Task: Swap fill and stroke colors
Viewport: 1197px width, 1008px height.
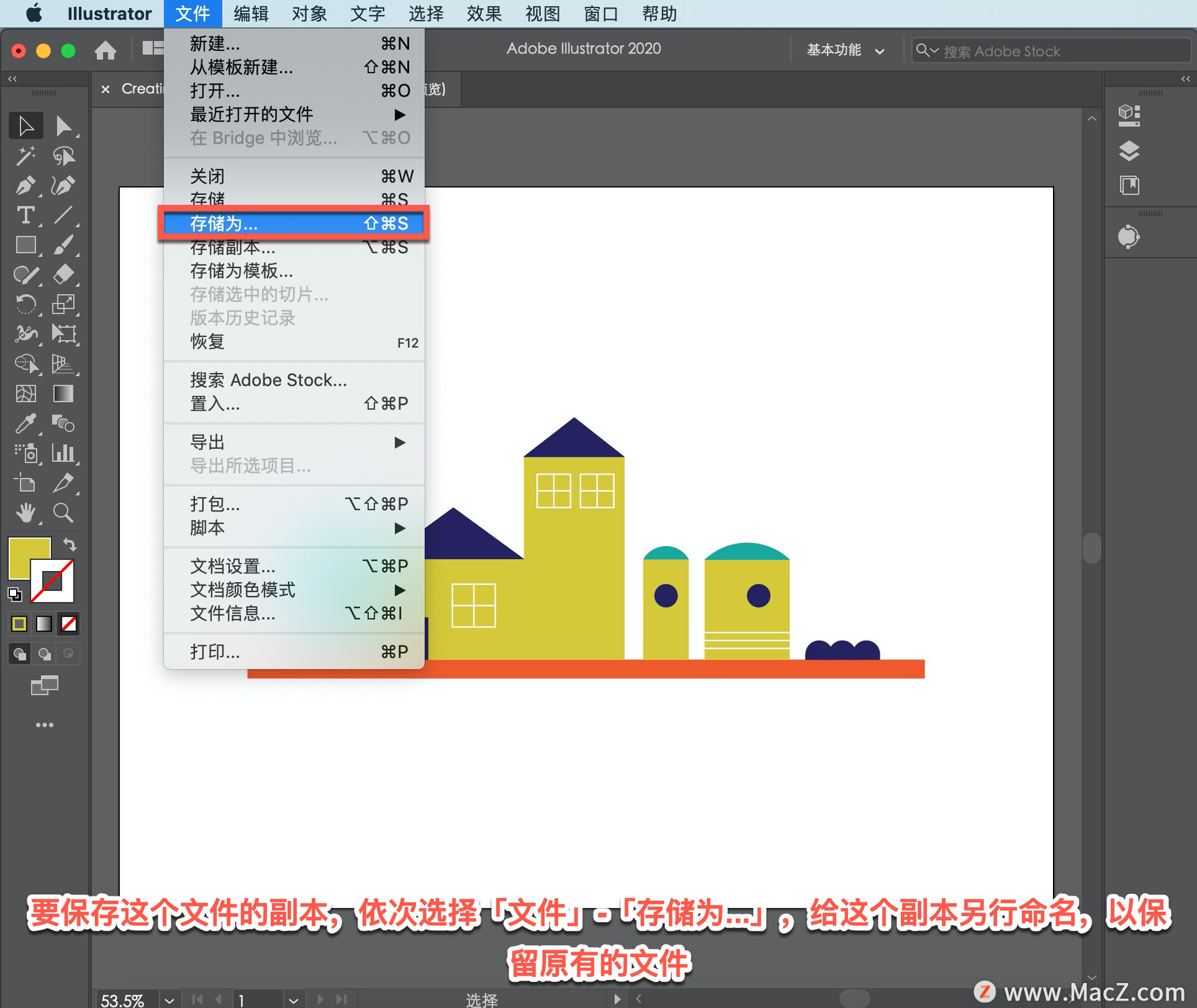Action: [x=70, y=545]
